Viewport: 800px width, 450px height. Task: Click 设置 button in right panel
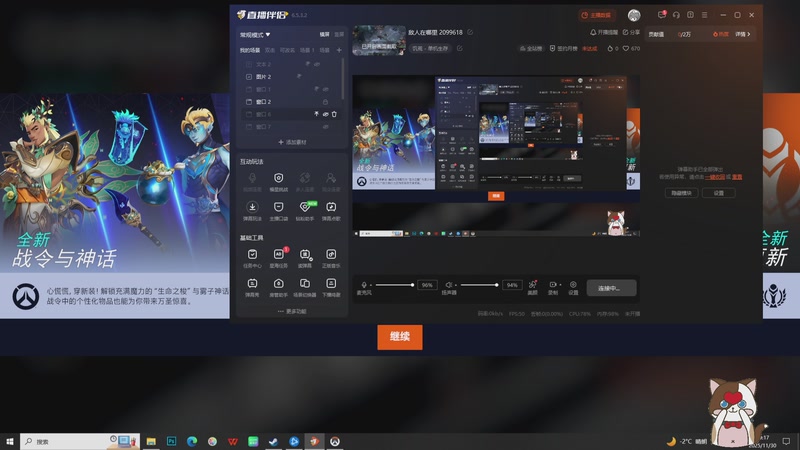(719, 193)
